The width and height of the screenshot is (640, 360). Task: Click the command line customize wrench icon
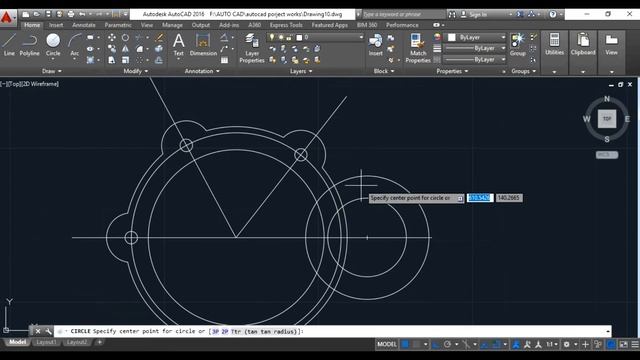click(48, 331)
